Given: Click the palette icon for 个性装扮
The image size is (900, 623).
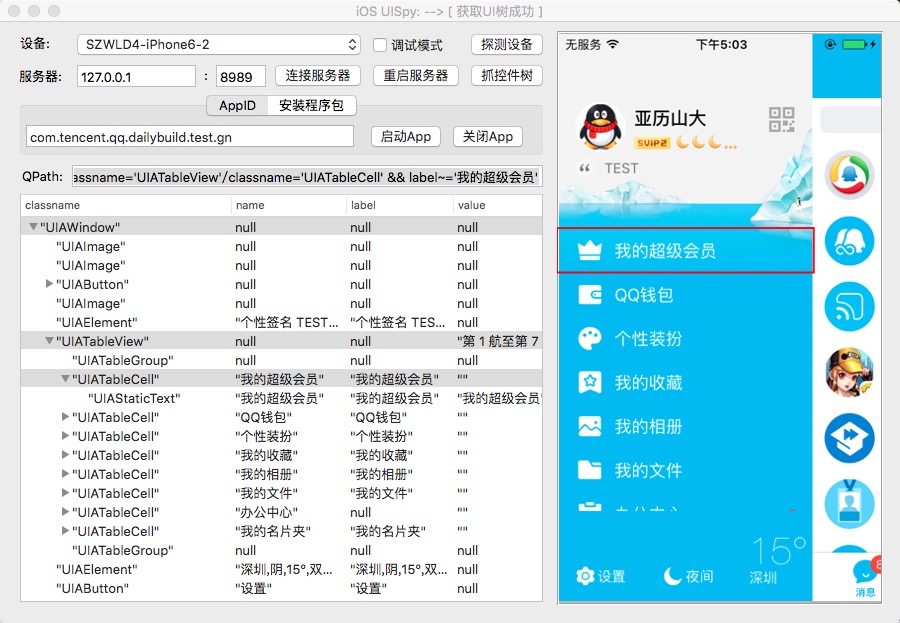Looking at the screenshot, I should (590, 339).
